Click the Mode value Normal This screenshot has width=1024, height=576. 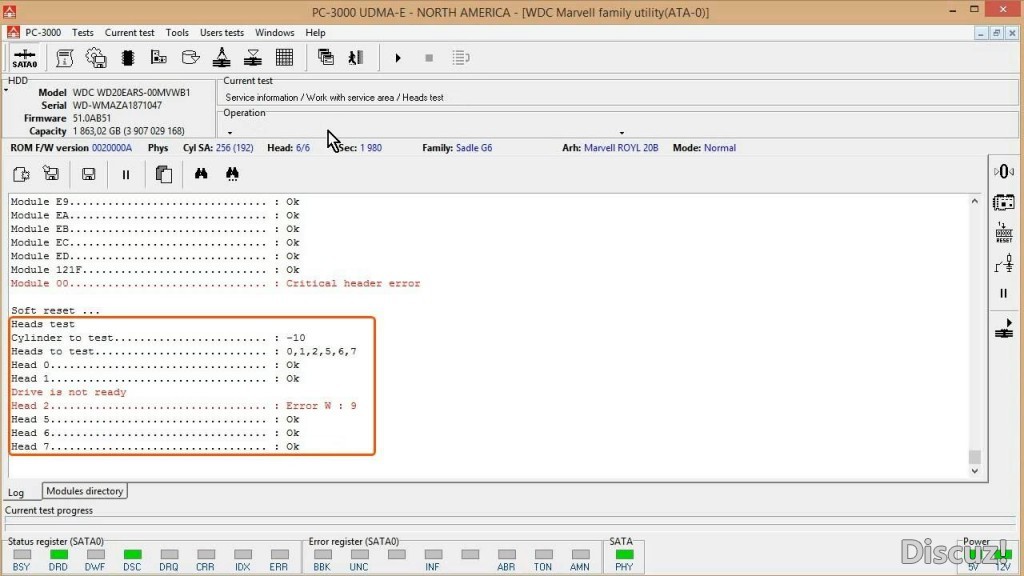[720, 148]
